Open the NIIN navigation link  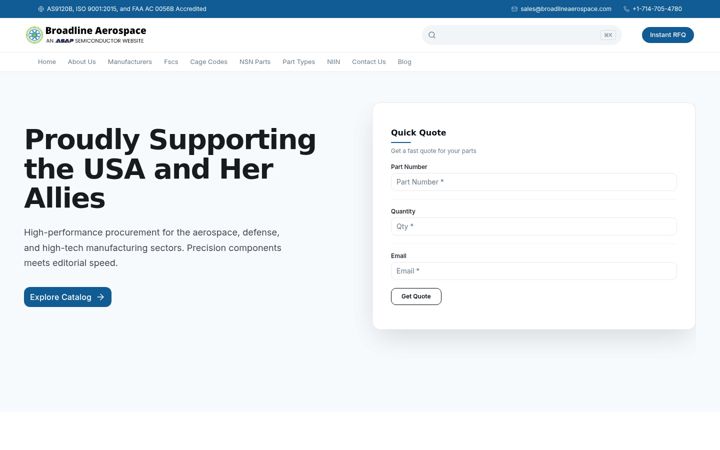333,62
